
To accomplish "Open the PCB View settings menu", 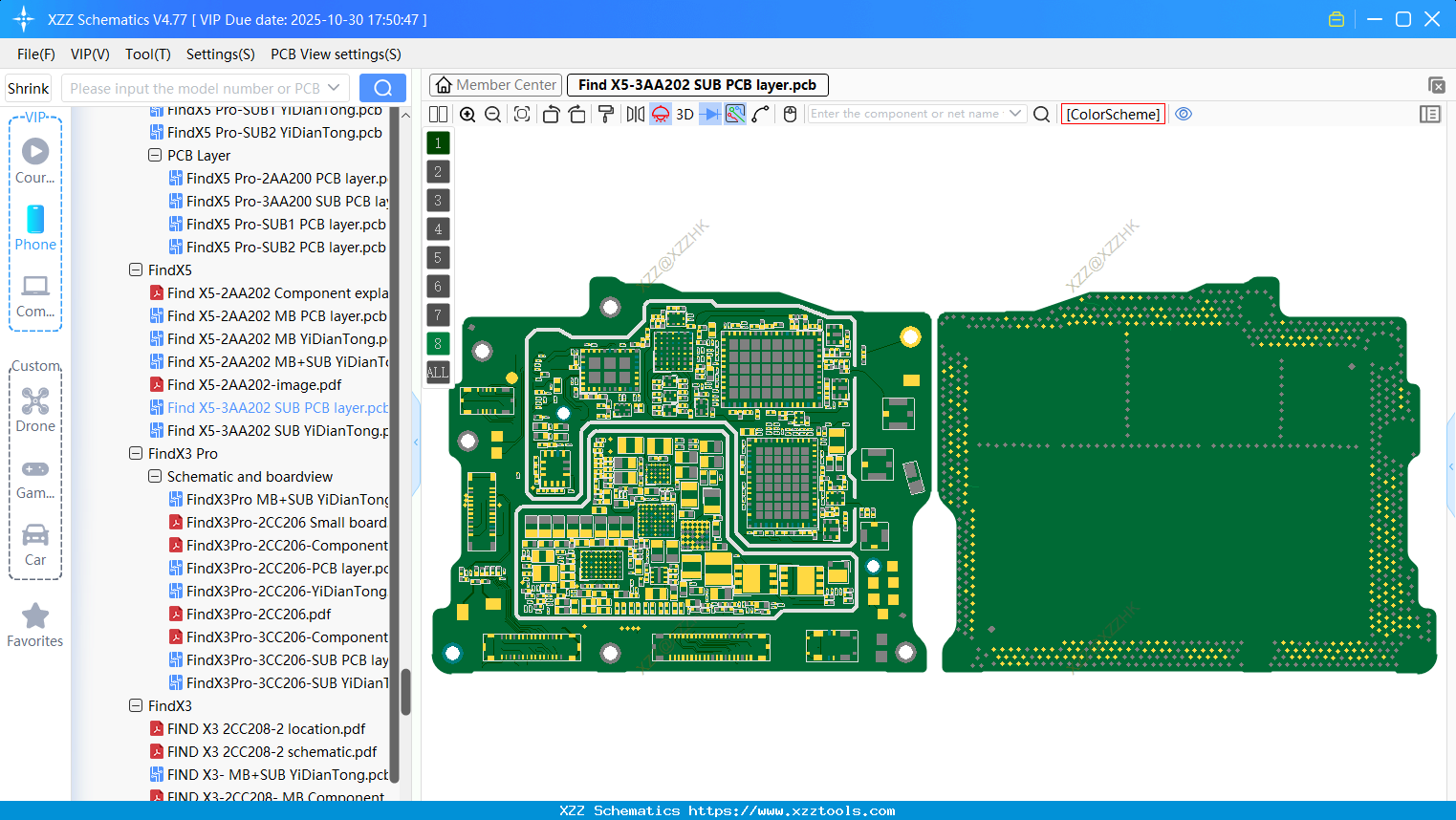I will click(x=335, y=54).
